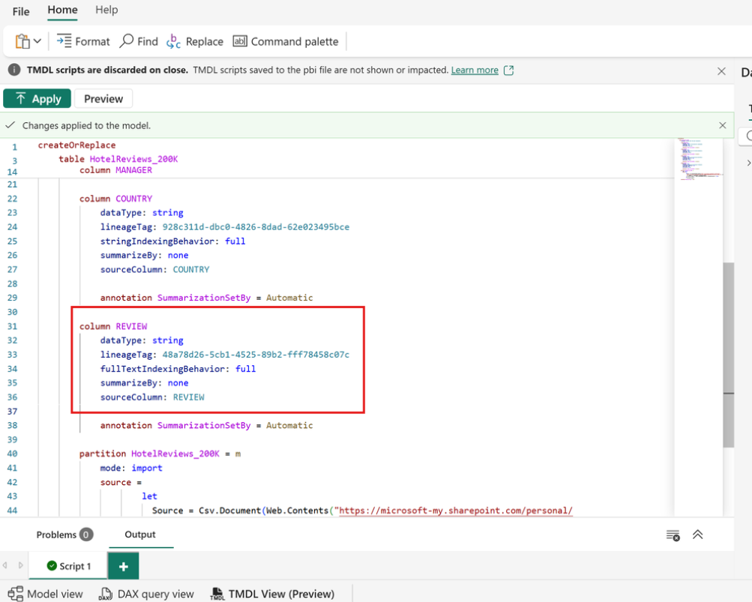
Task: Click the external link icon beside Learn more
Action: click(x=509, y=71)
